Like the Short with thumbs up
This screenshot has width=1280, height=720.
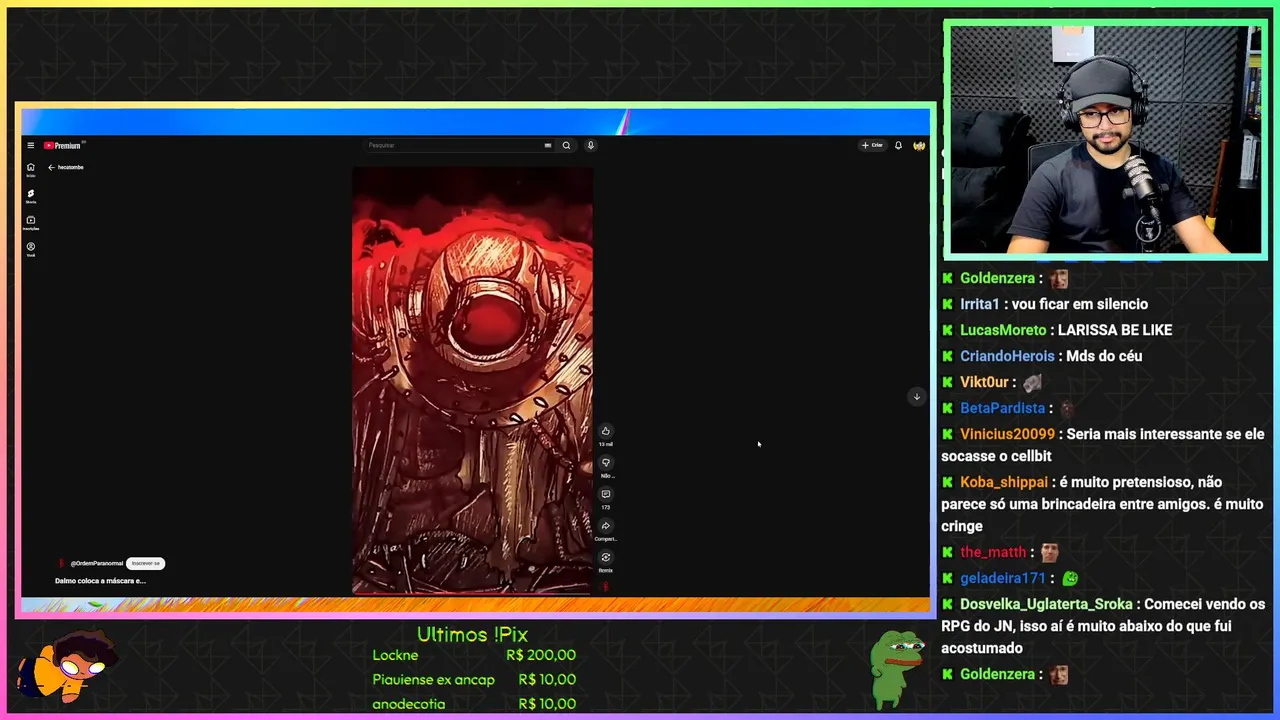coord(605,431)
